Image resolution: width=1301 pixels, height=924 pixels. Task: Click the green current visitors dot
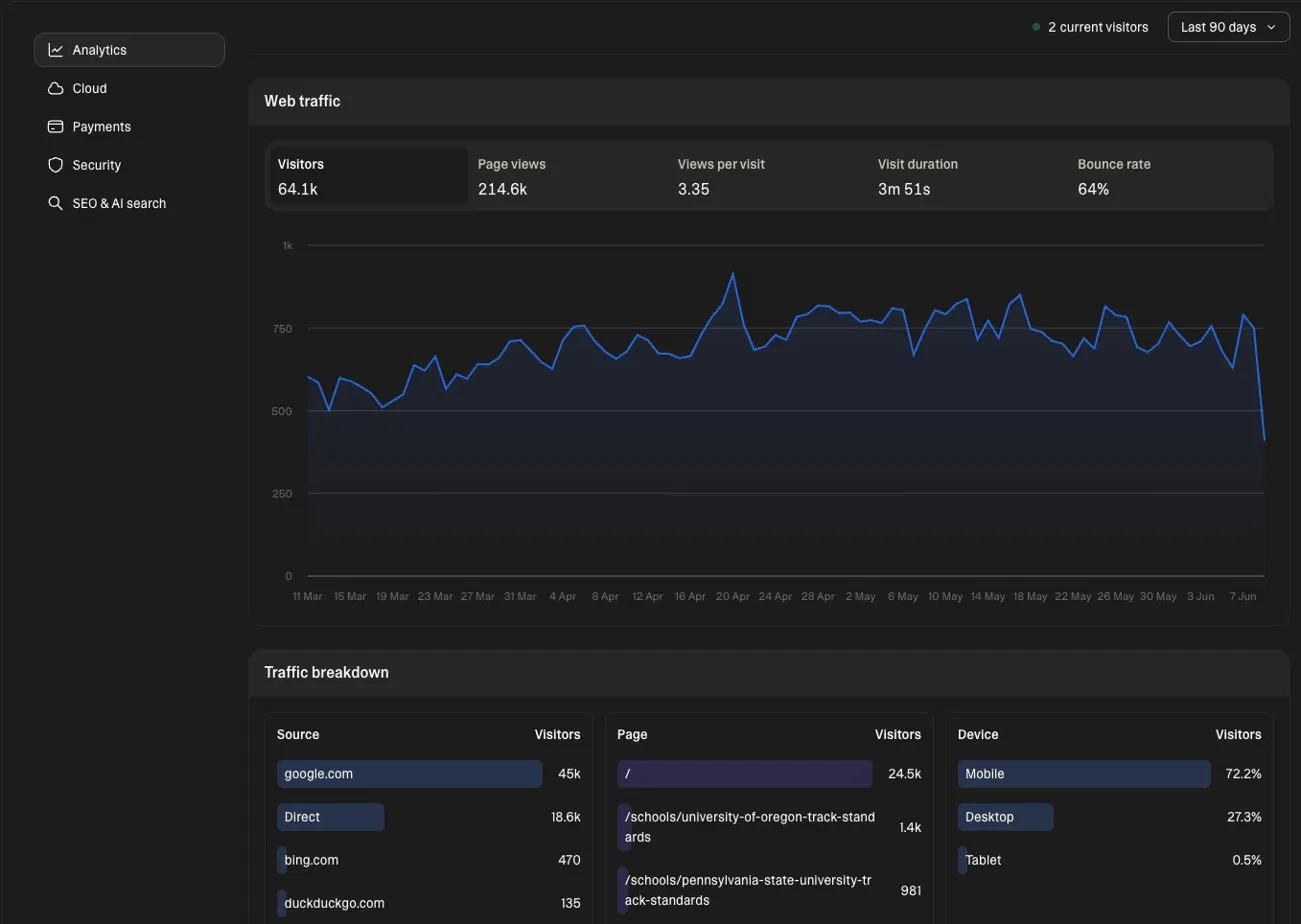coord(1036,27)
